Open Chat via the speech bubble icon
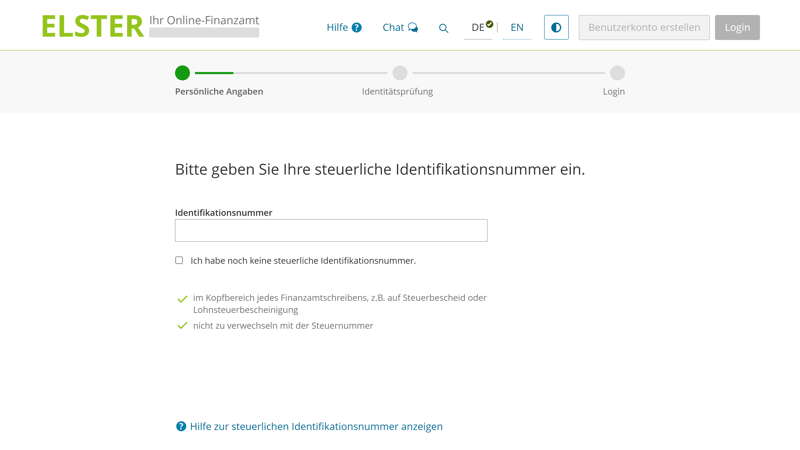This screenshot has width=800, height=450. click(x=412, y=28)
